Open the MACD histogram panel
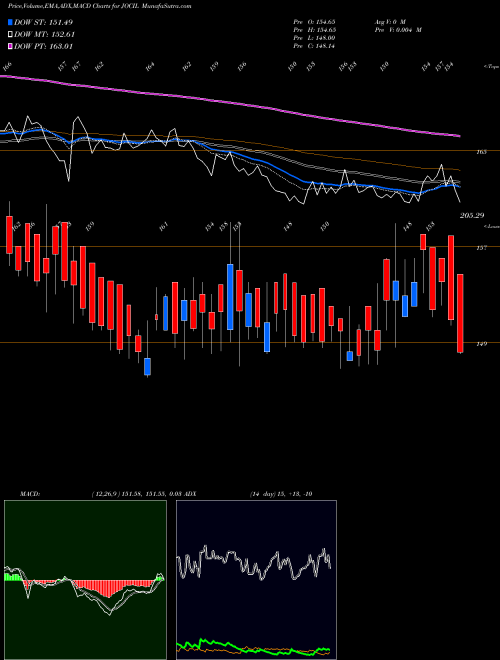500x660 pixels. pyautogui.click(x=85, y=580)
